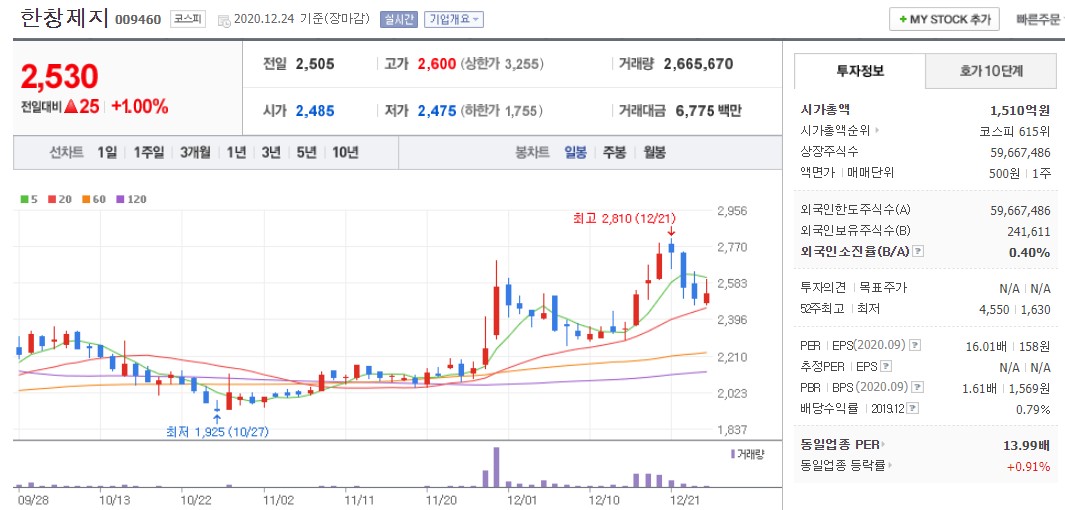Click the 전일 value 2,505
This screenshot has width=1065, height=510.
[x=315, y=65]
